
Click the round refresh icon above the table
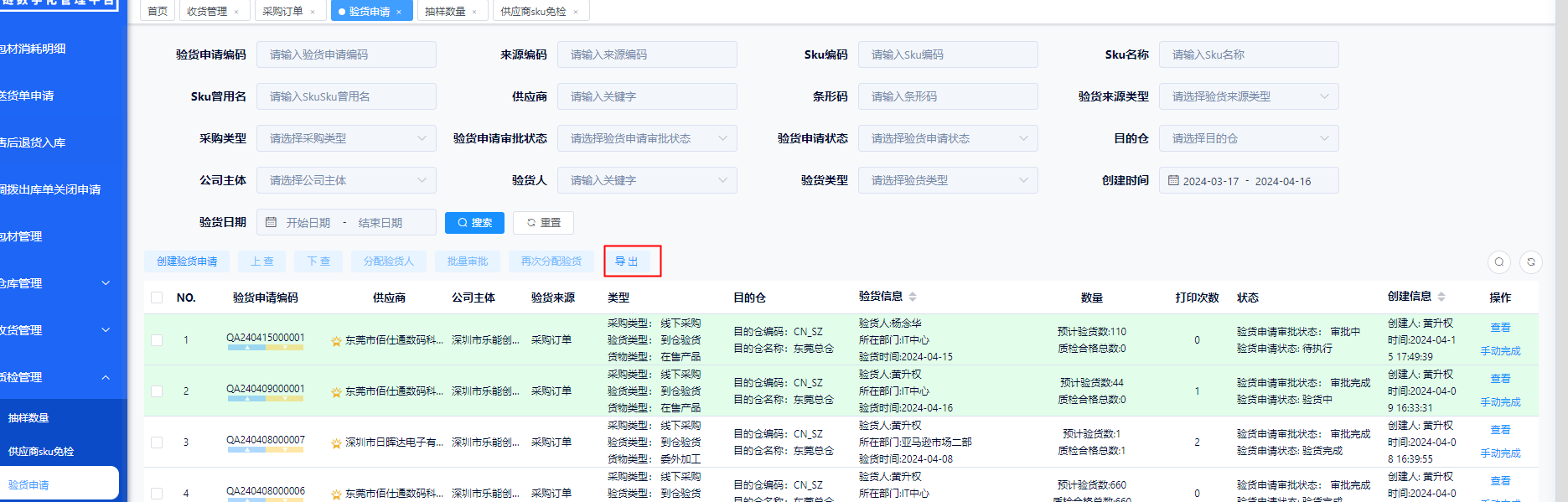(1531, 262)
